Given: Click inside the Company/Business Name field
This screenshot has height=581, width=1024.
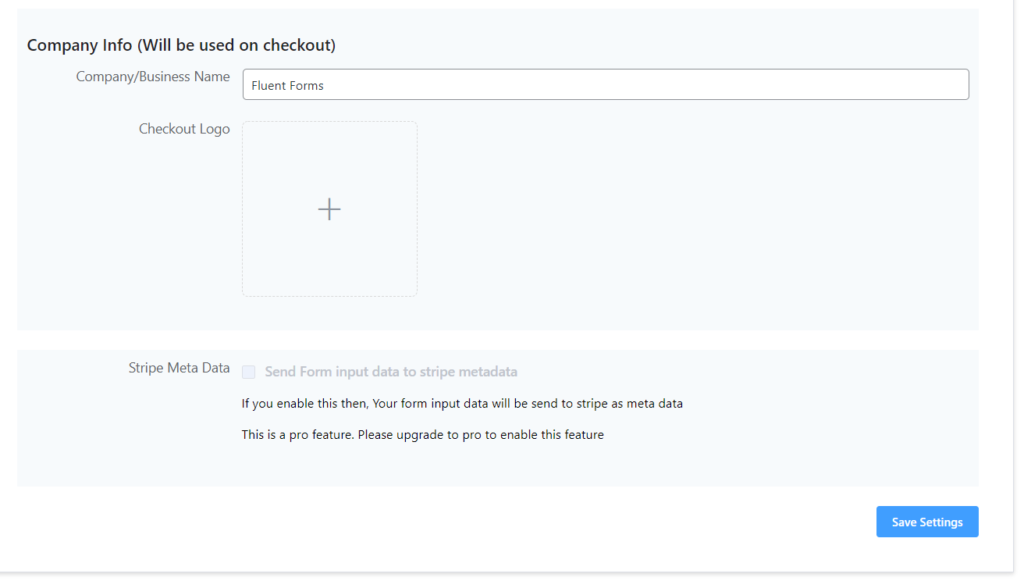Looking at the screenshot, I should pos(605,84).
